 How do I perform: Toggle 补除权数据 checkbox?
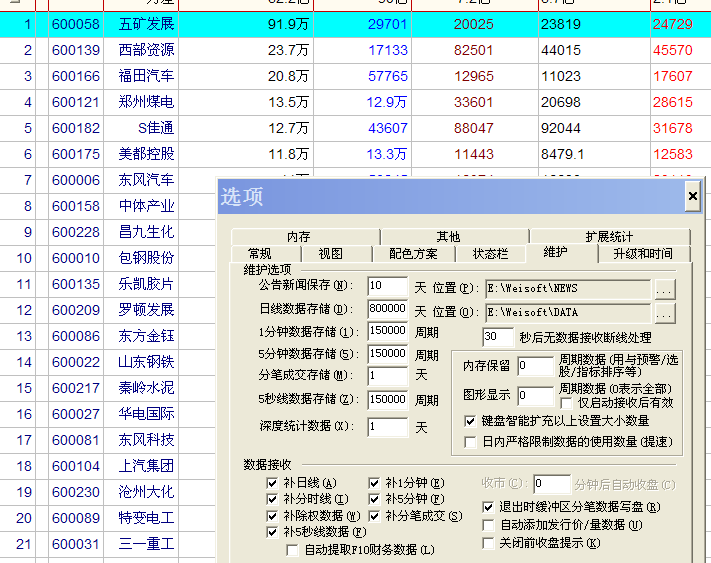click(272, 516)
